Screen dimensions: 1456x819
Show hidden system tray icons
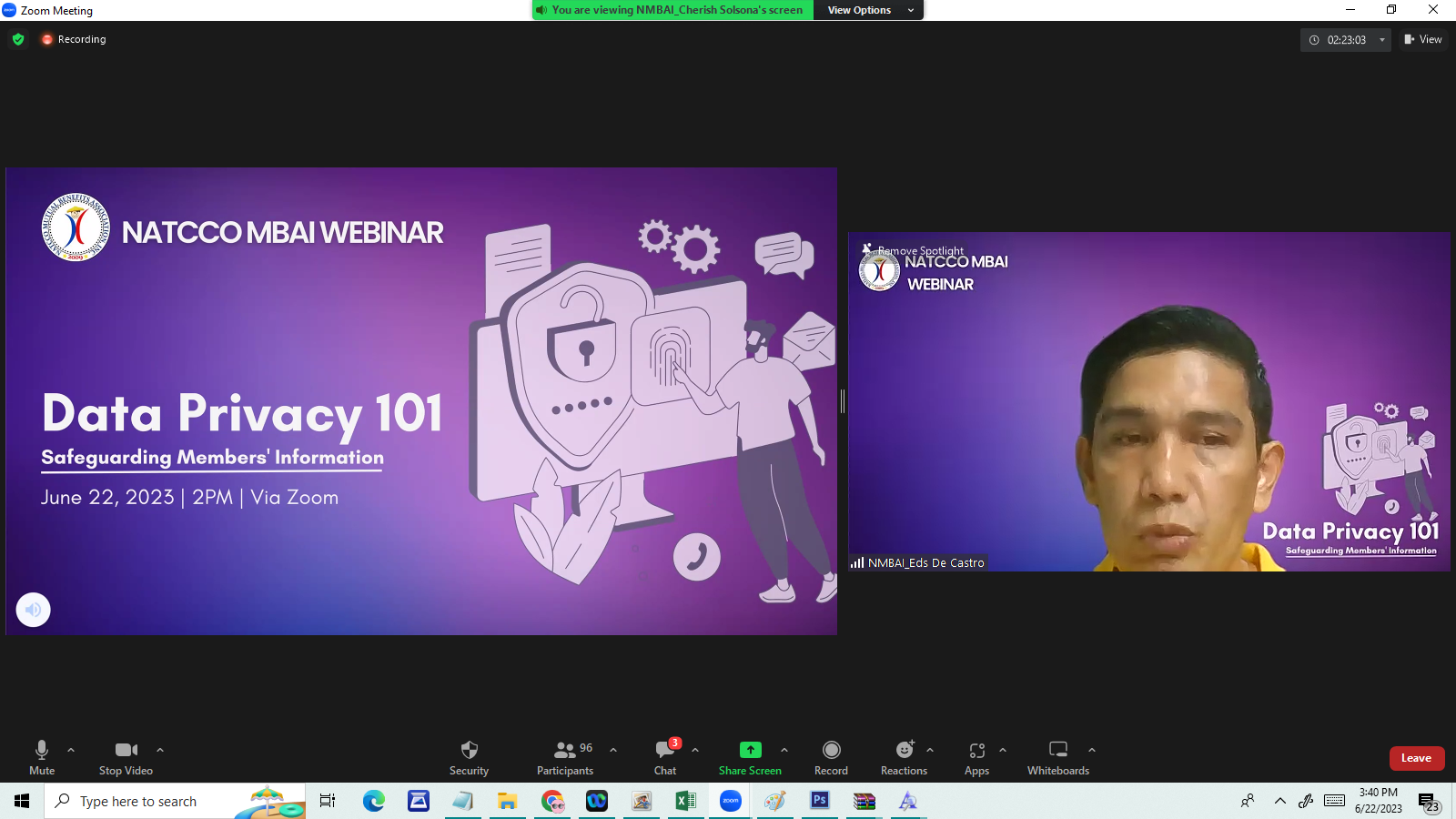coord(1280,801)
